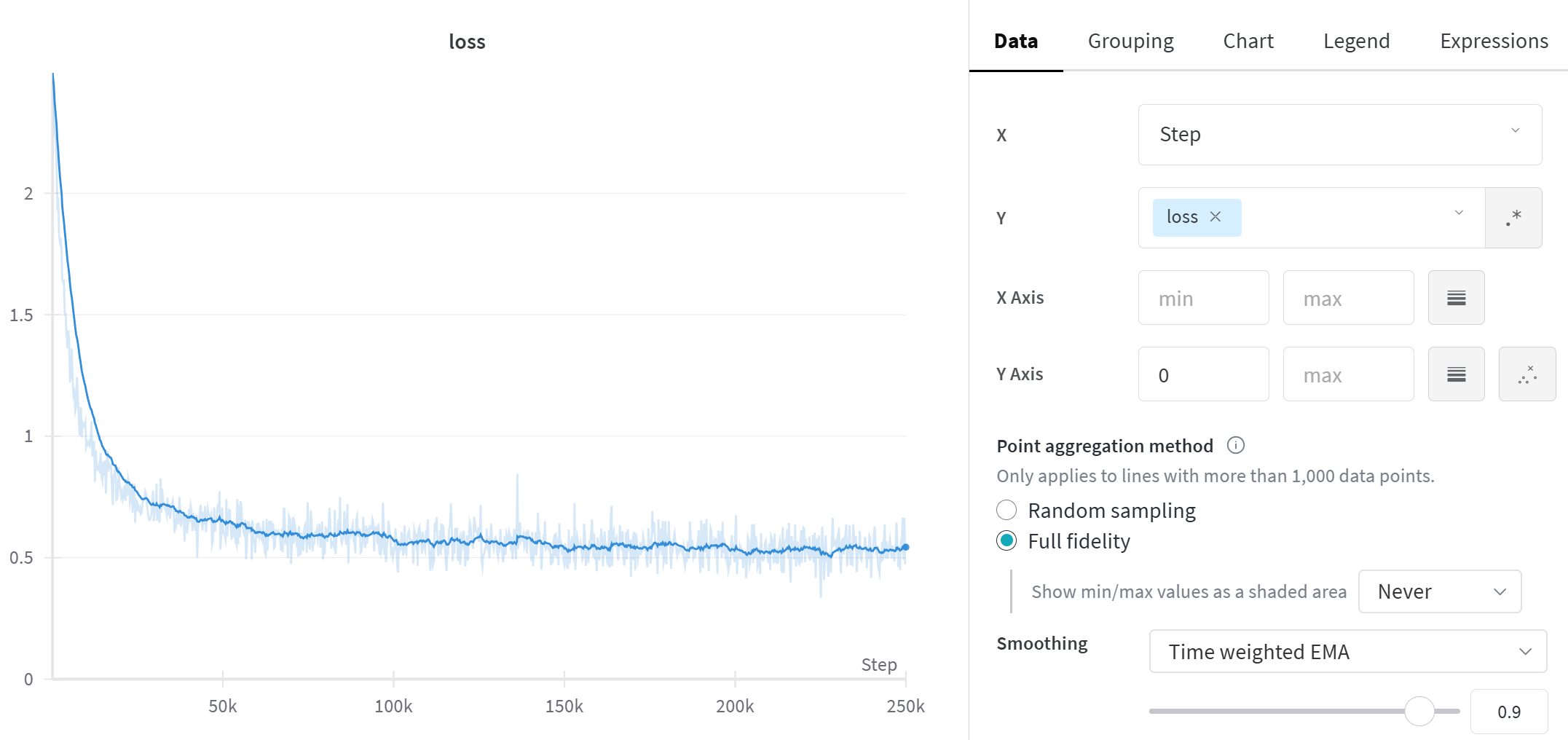Image resolution: width=1568 pixels, height=740 pixels.
Task: Select Full fidelity option
Action: 1006,540
